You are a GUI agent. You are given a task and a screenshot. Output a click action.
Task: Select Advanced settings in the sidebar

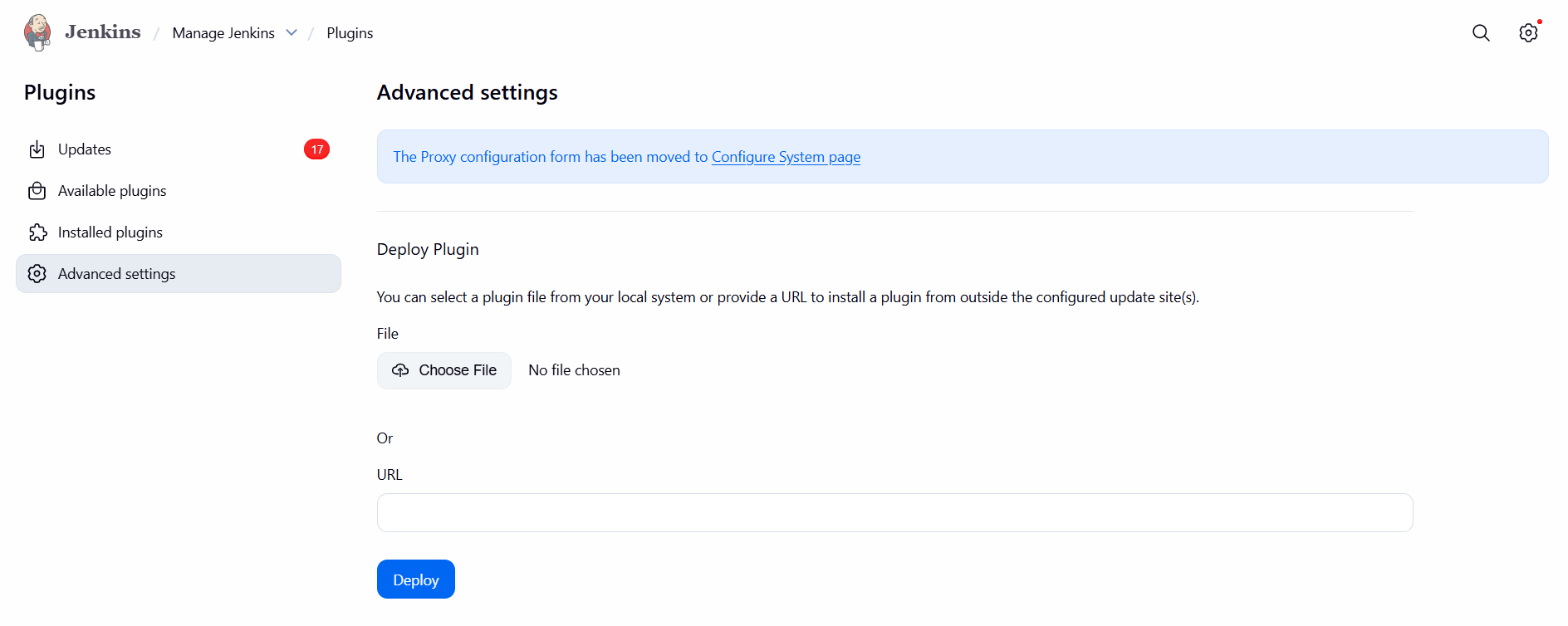pyautogui.click(x=179, y=274)
